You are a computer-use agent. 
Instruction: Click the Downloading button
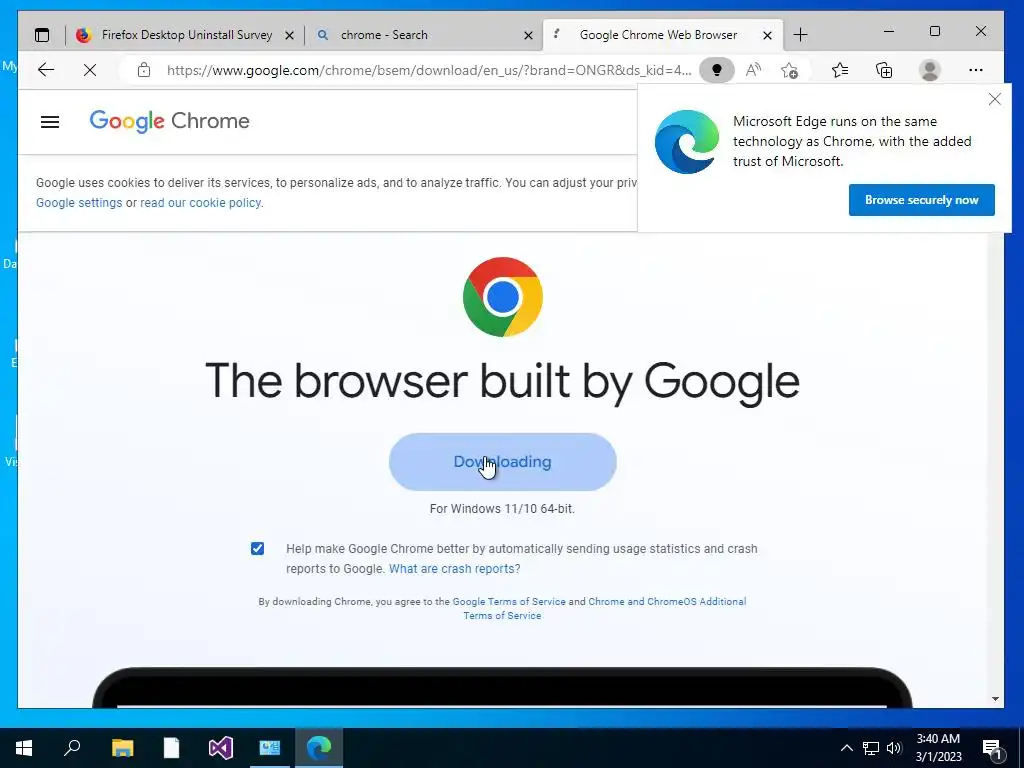[502, 462]
